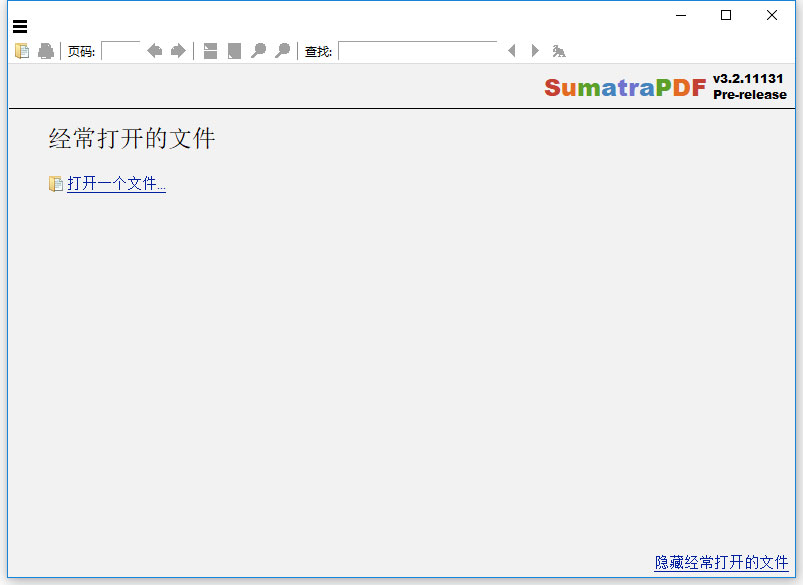Screen dimensions: 803x585
Task: Click the zoom out magnifier icon
Action: [x=258, y=51]
